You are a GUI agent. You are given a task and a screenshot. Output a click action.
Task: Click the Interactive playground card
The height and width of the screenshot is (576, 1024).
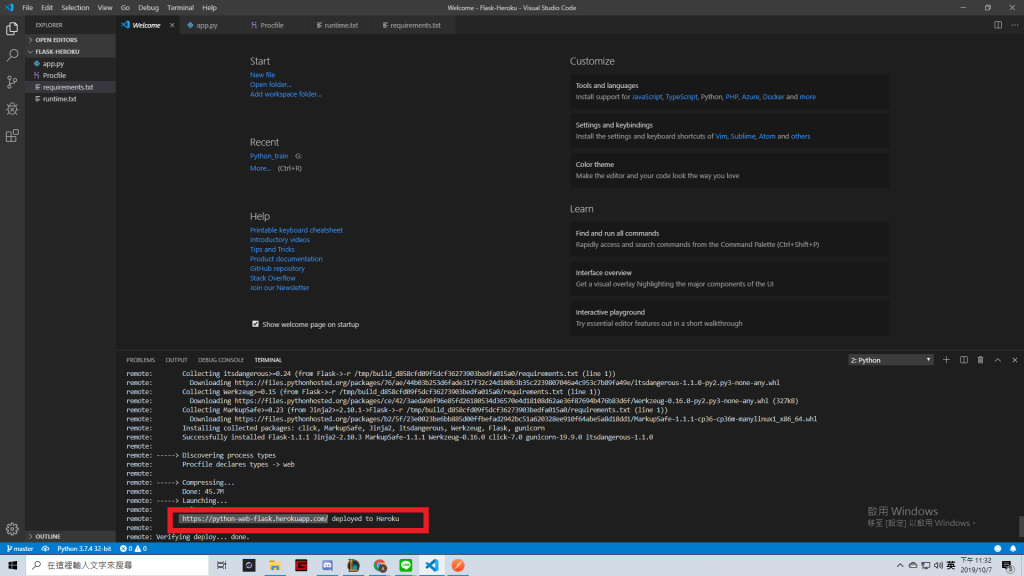(x=729, y=318)
